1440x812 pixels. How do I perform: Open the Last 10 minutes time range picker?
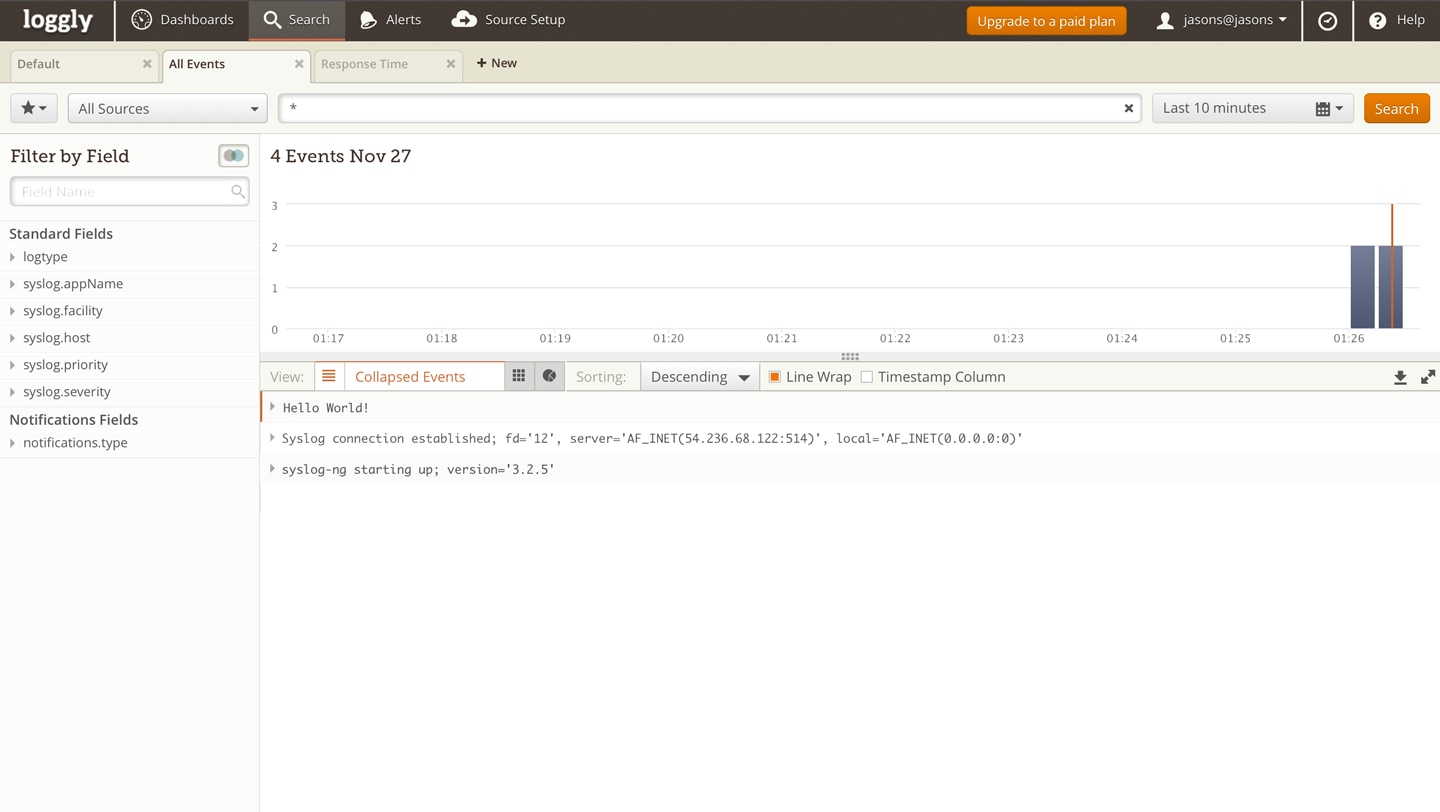pyautogui.click(x=1252, y=108)
